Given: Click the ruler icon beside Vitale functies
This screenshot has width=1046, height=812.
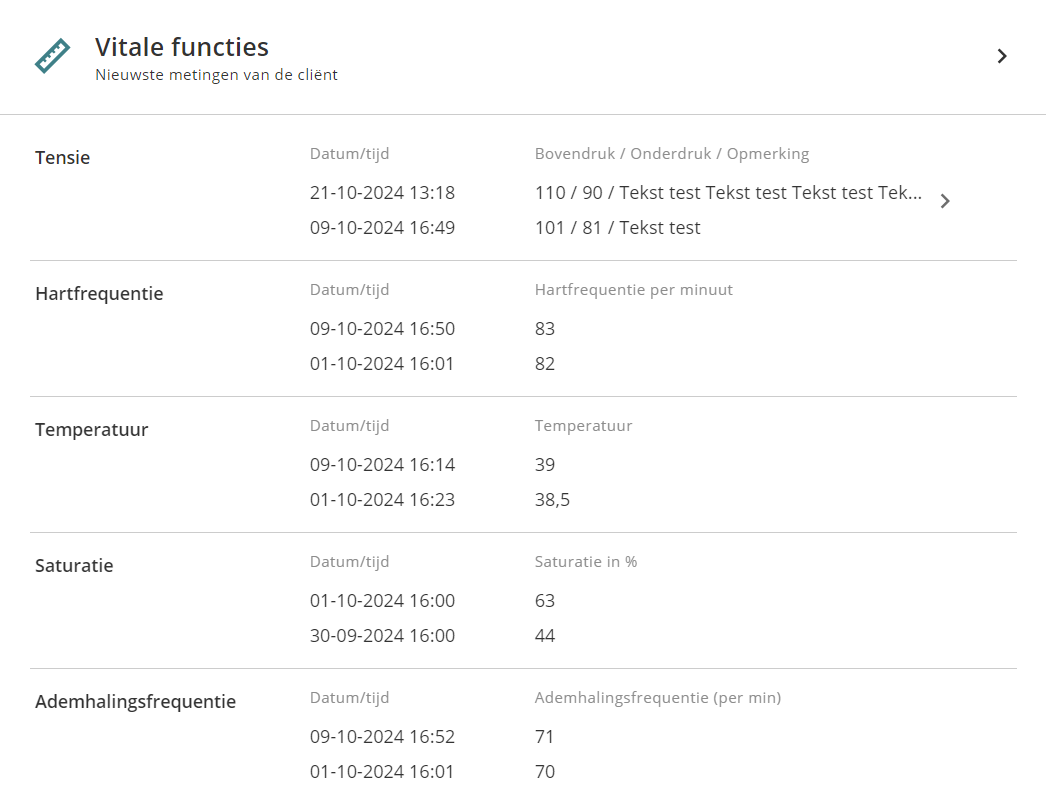Looking at the screenshot, I should pyautogui.click(x=52, y=56).
